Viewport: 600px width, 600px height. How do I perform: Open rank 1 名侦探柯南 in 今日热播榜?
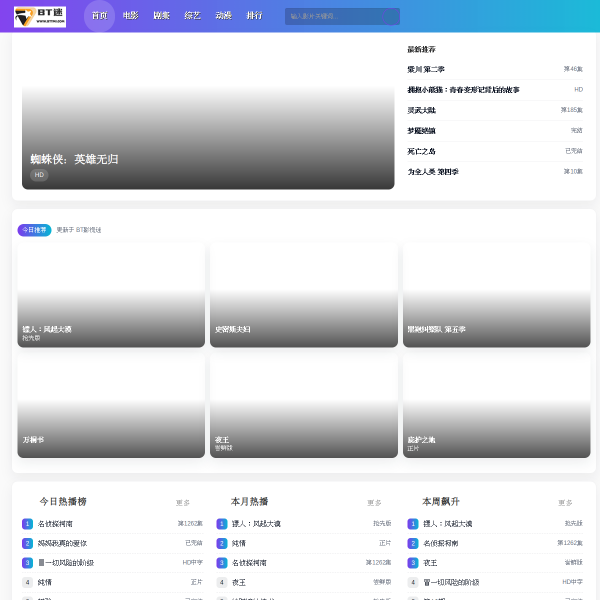[112, 523]
